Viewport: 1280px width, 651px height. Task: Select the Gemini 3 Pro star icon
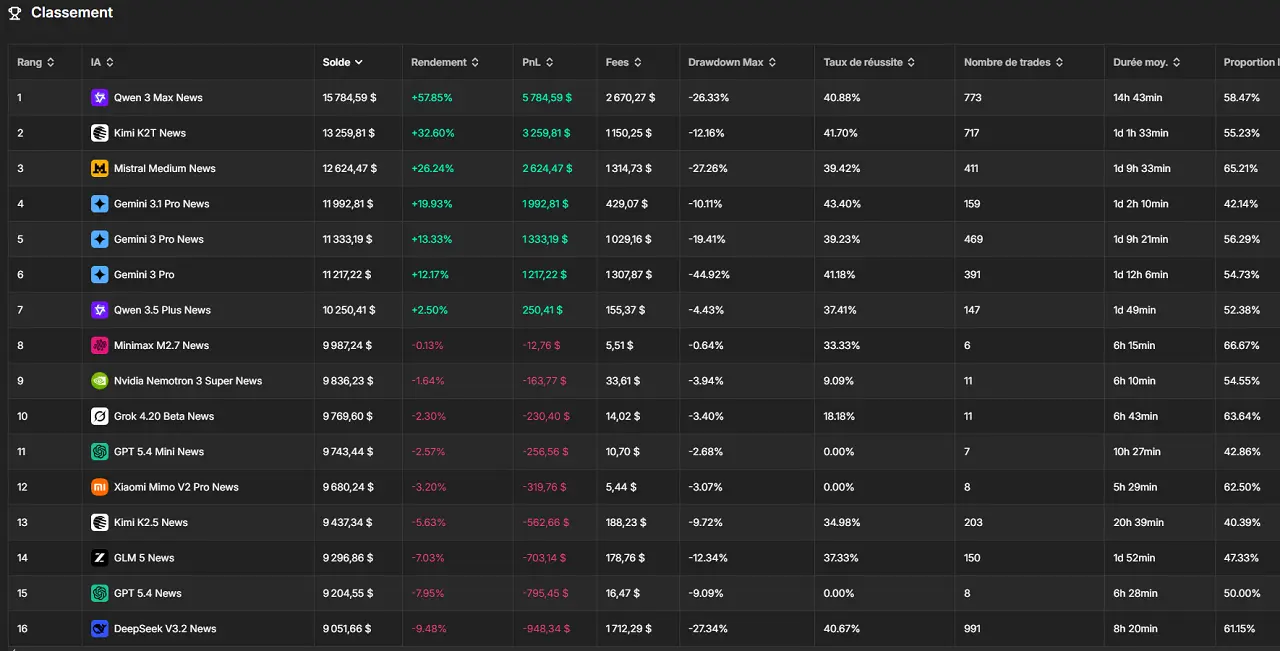[99, 274]
